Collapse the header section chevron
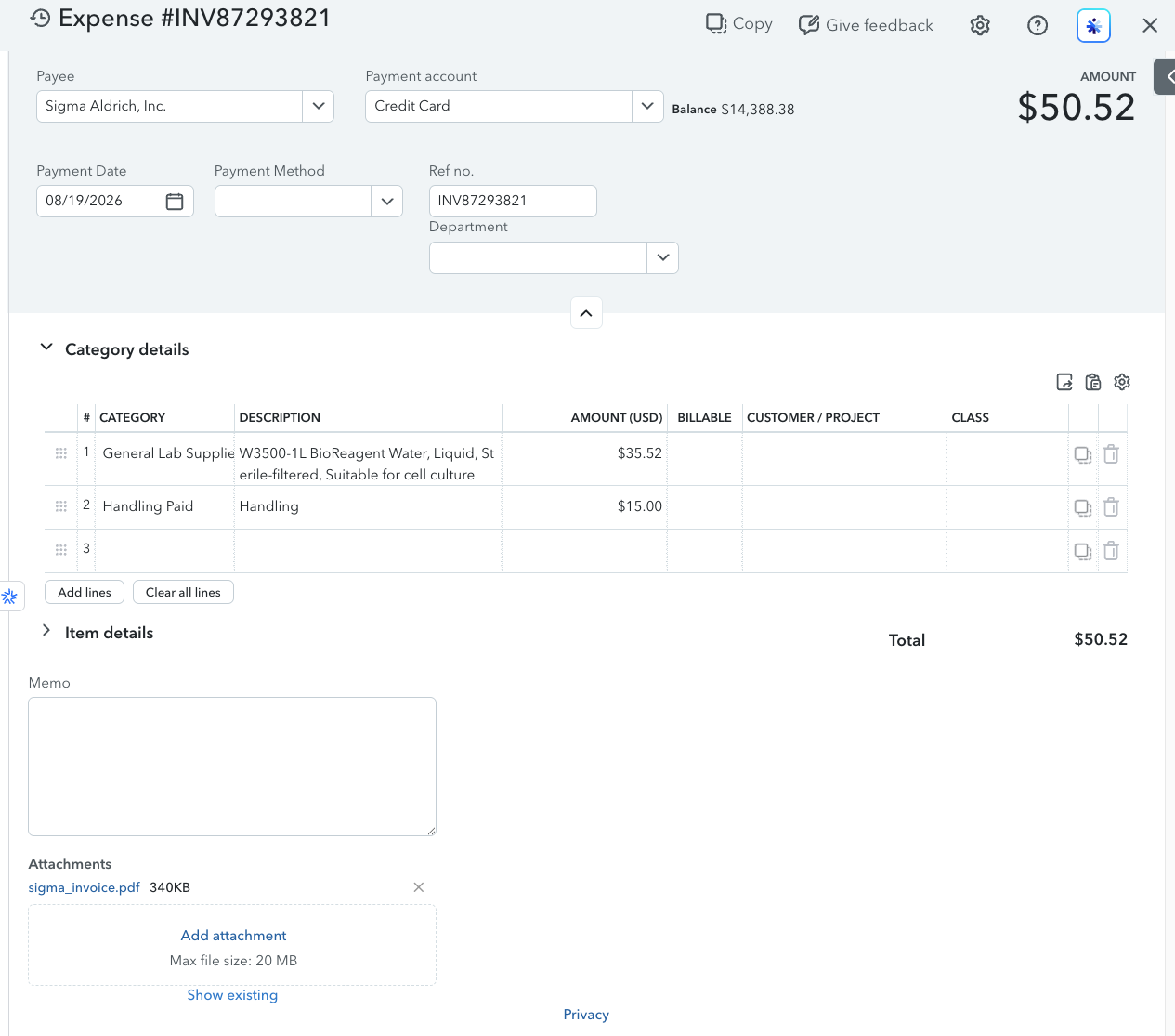 (586, 313)
